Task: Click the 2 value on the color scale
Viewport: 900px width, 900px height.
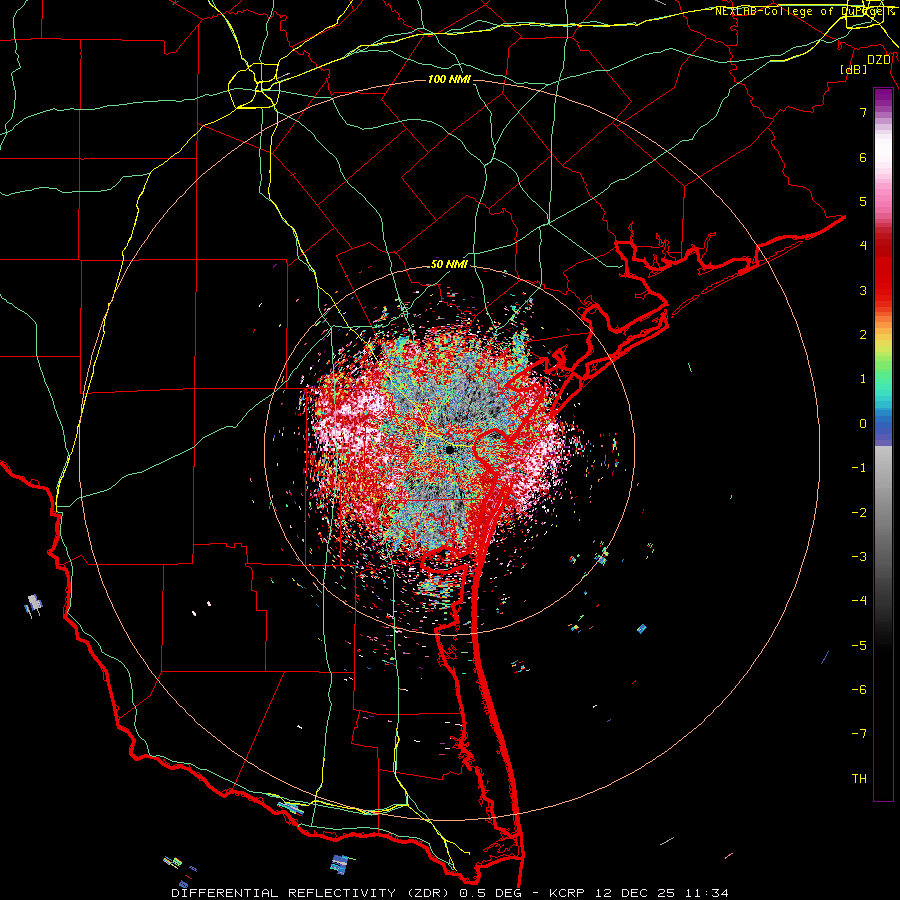Action: tap(863, 335)
